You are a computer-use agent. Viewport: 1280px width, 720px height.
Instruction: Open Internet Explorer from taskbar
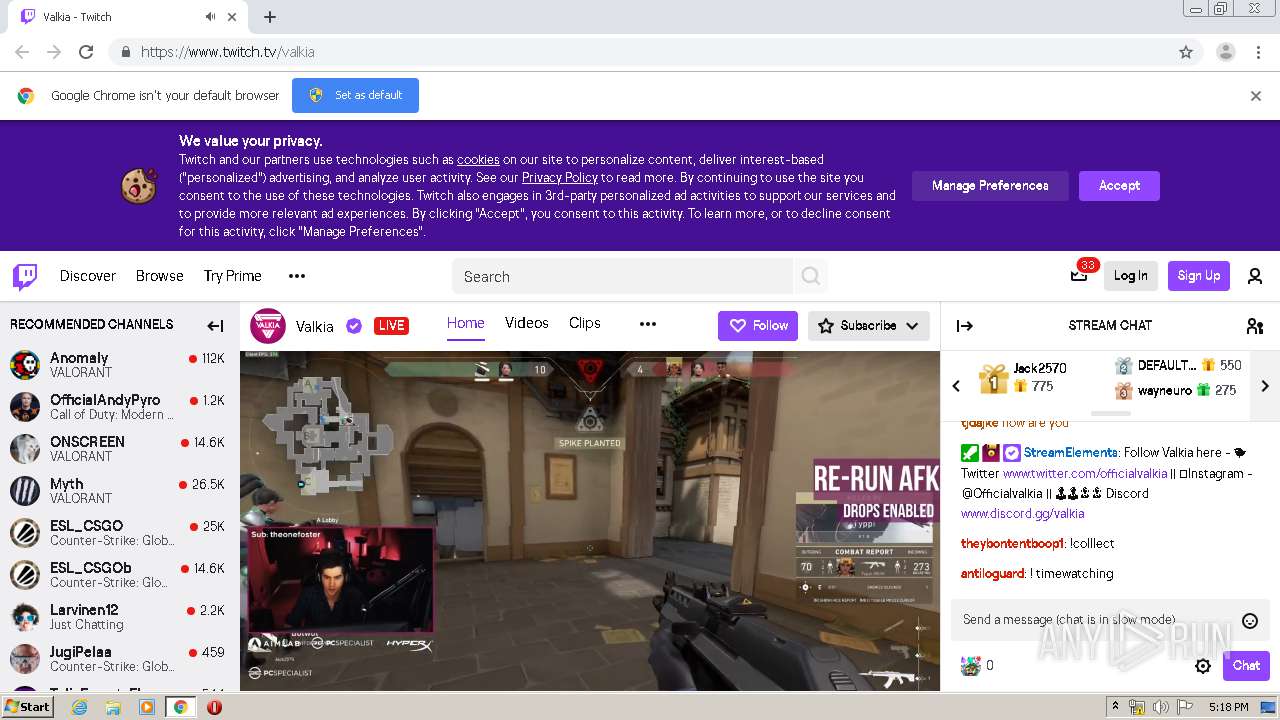(80, 707)
